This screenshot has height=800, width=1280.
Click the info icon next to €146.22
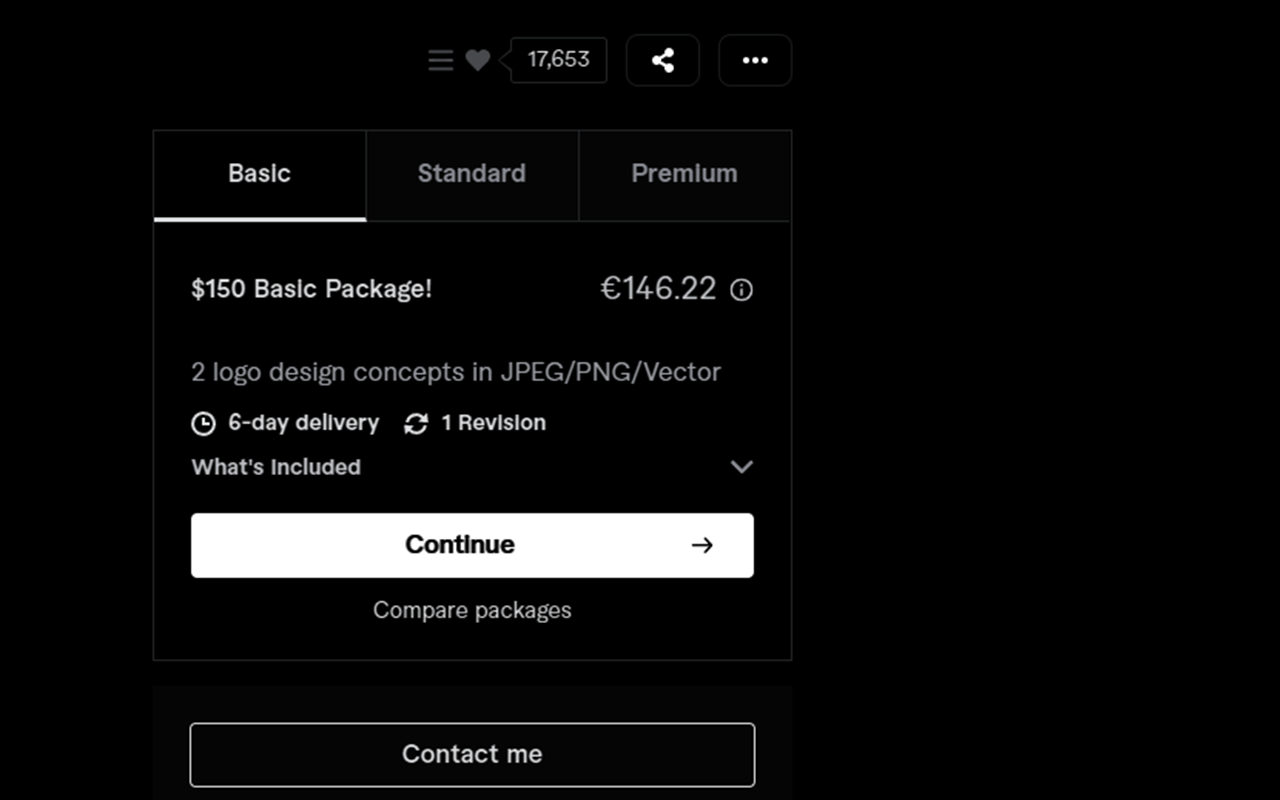coord(741,290)
